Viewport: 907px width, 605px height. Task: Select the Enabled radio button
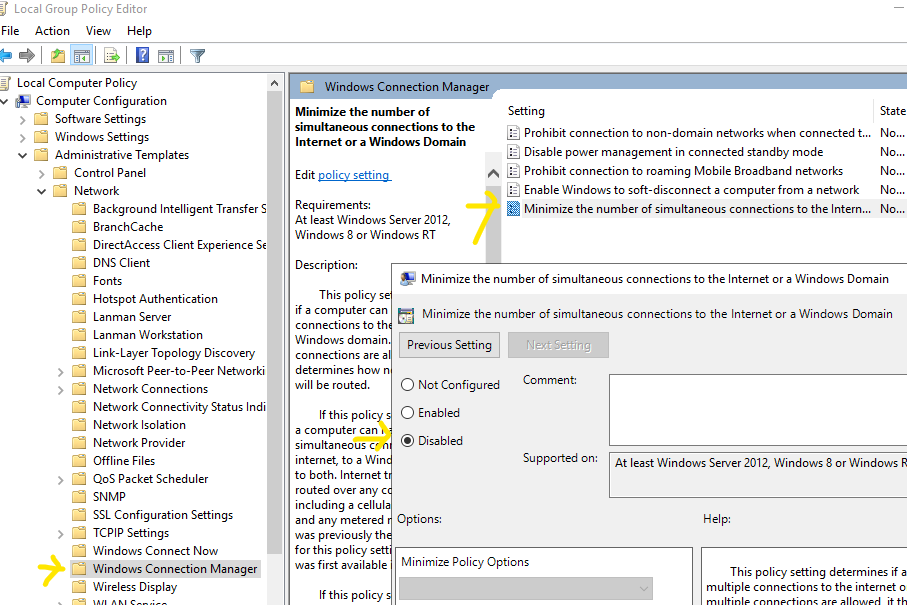point(407,412)
